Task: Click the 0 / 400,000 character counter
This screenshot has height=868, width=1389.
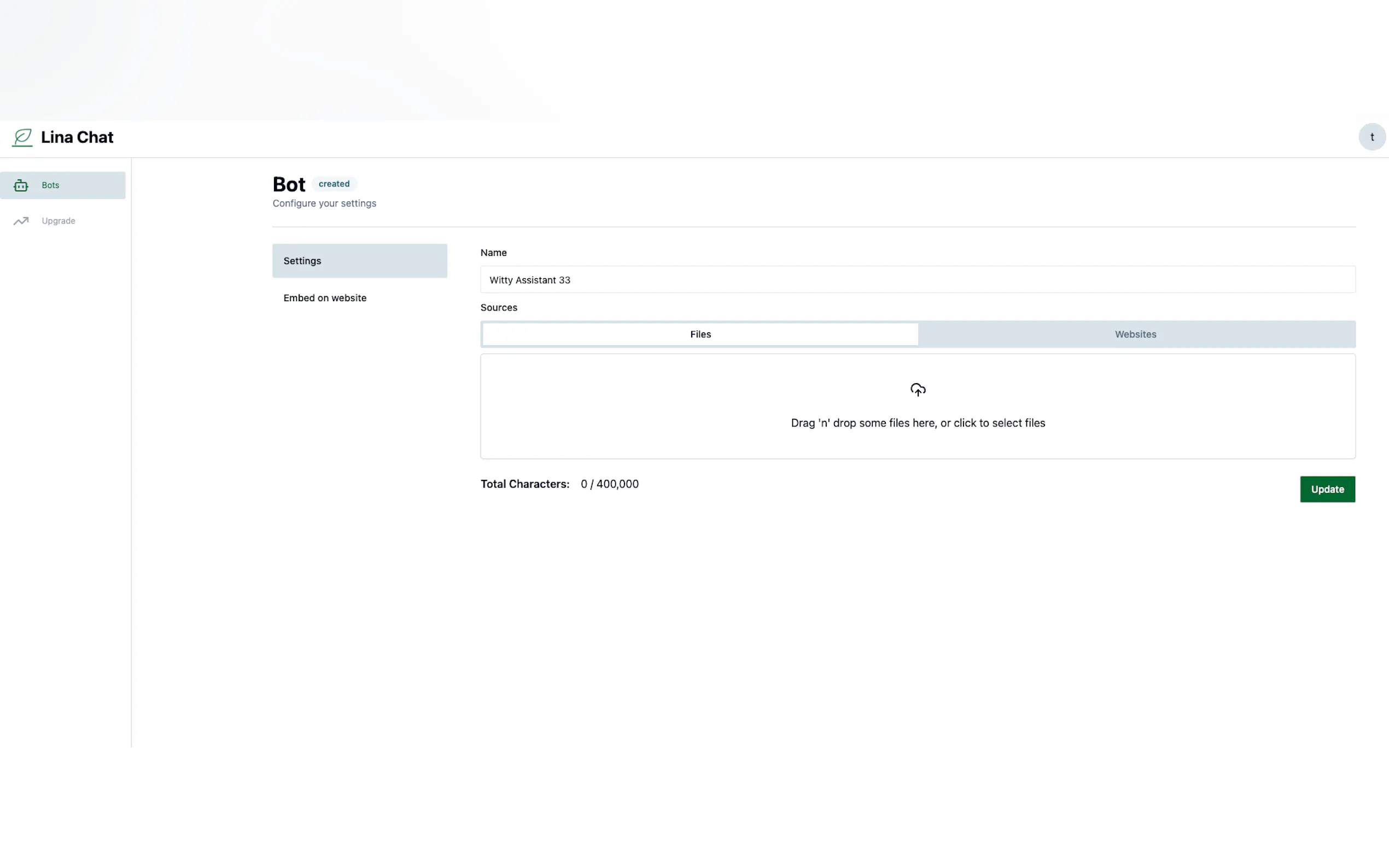Action: pos(609,484)
